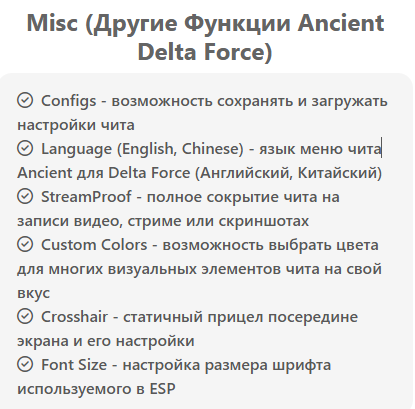Click the checkmark icon next to Language

25,148
